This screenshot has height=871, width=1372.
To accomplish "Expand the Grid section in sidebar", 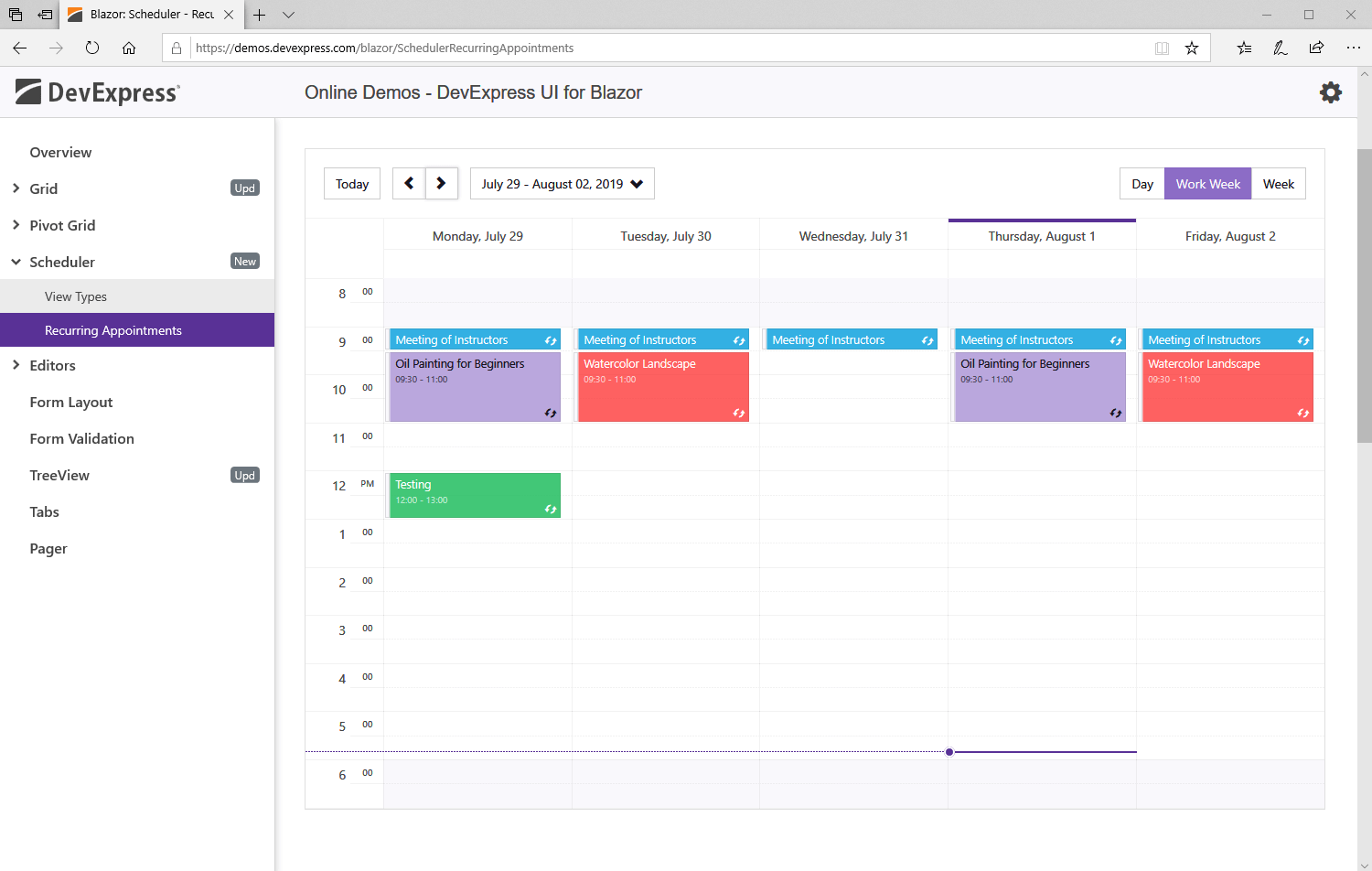I will (x=43, y=188).
